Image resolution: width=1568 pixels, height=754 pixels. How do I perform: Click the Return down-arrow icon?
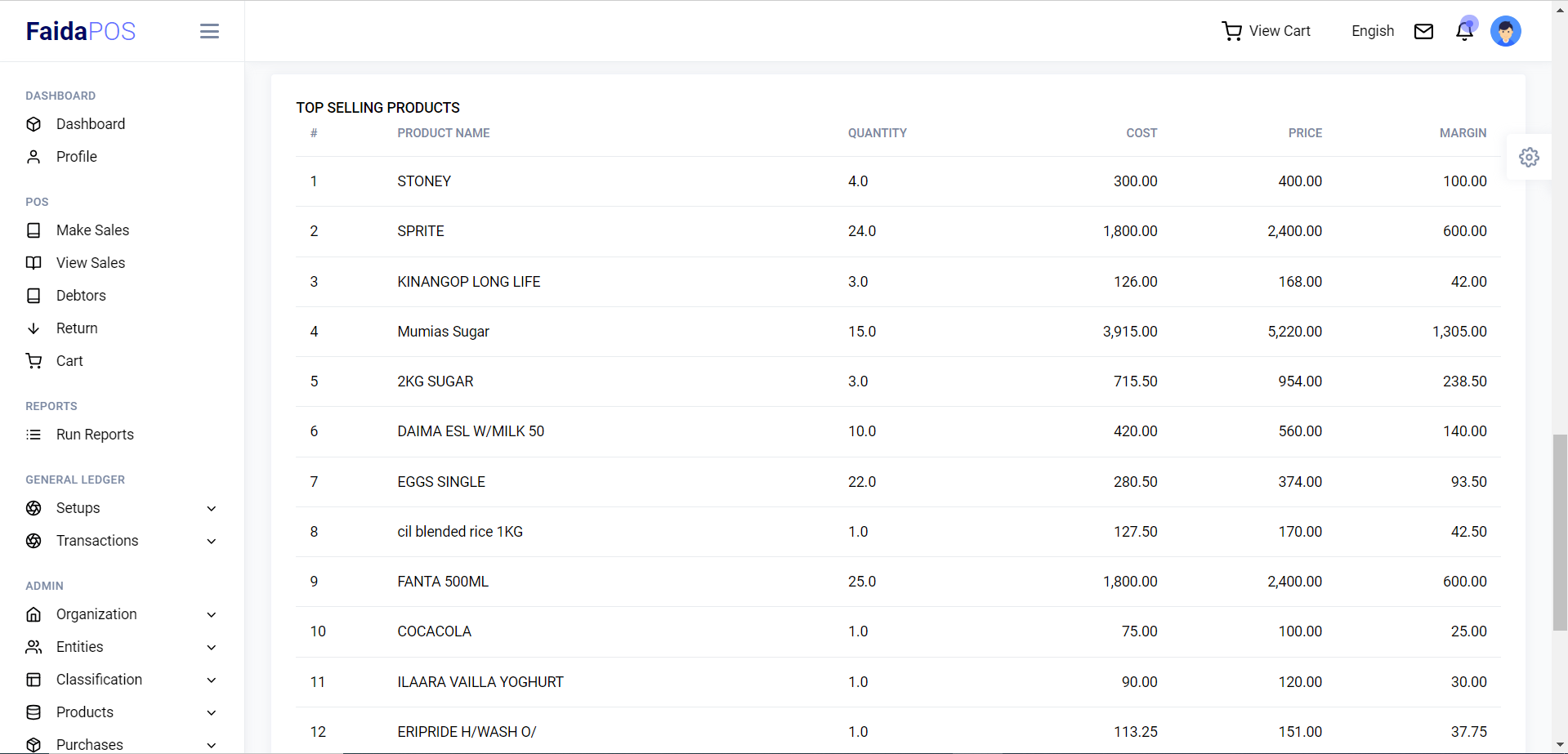coord(34,328)
